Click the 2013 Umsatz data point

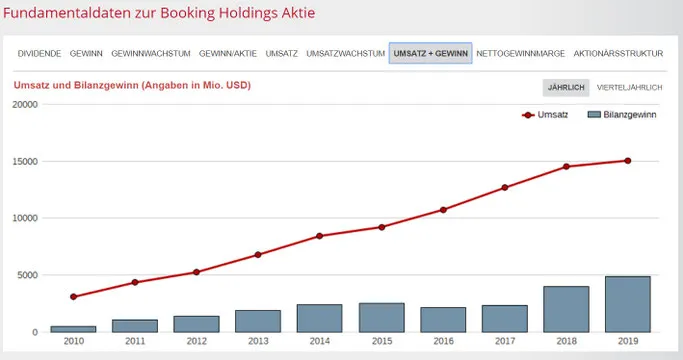click(258, 255)
